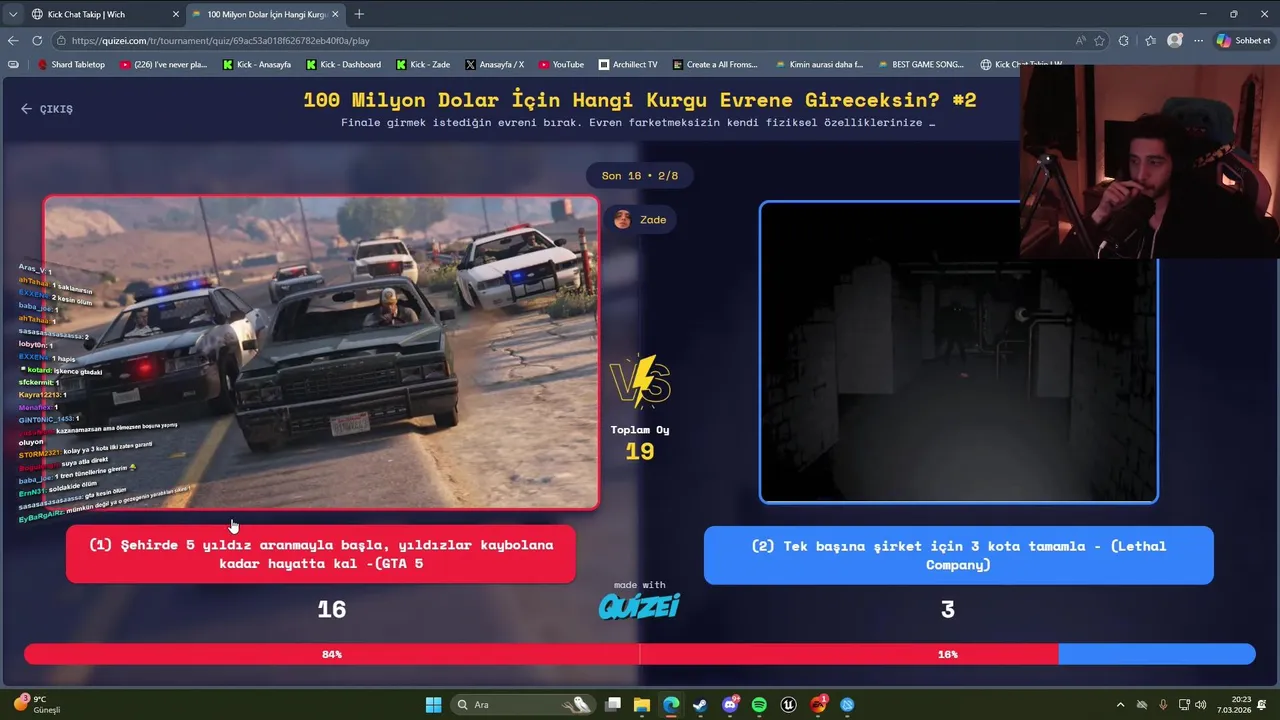
Task: Open Kimin aurasi daha f... bookmark
Action: pos(819,64)
